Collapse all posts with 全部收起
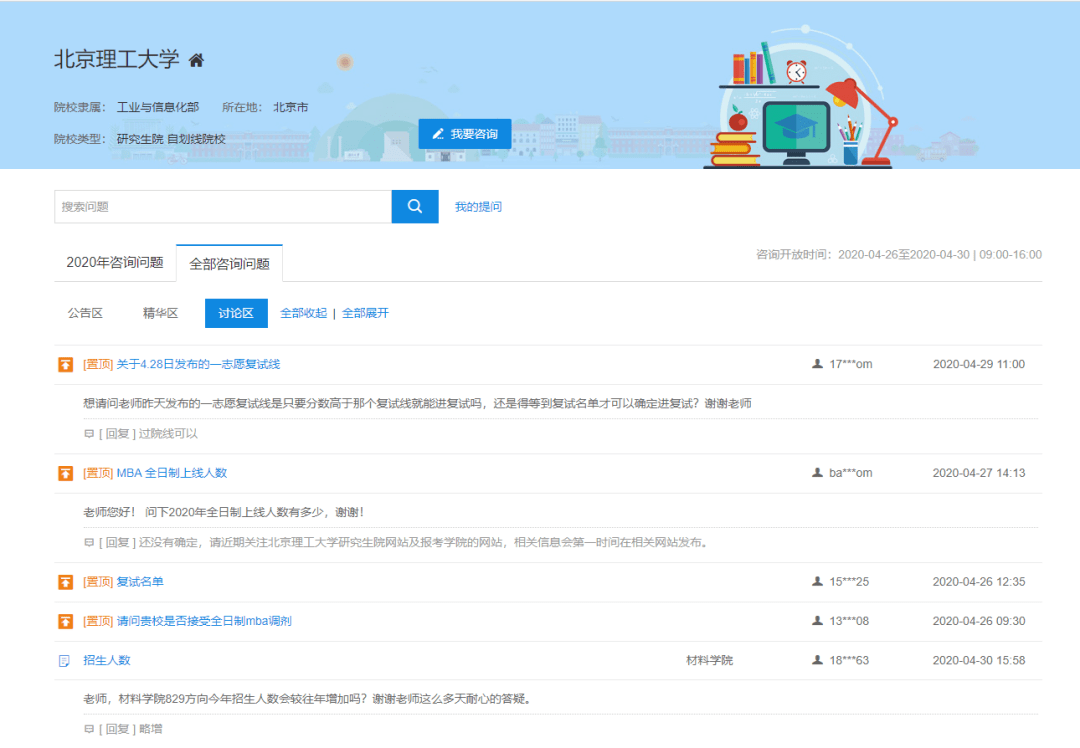The height and width of the screenshot is (748, 1080). coord(304,313)
